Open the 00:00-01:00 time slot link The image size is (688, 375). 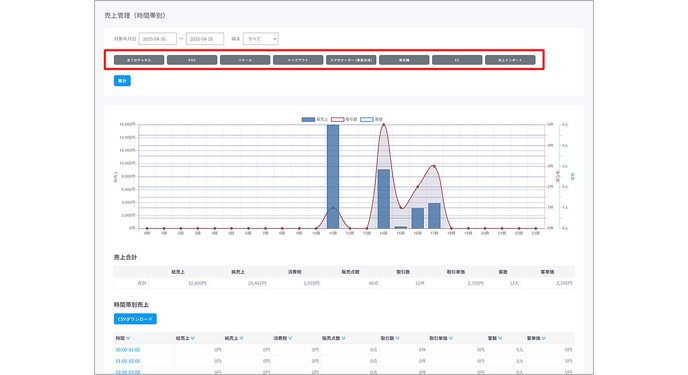point(128,350)
